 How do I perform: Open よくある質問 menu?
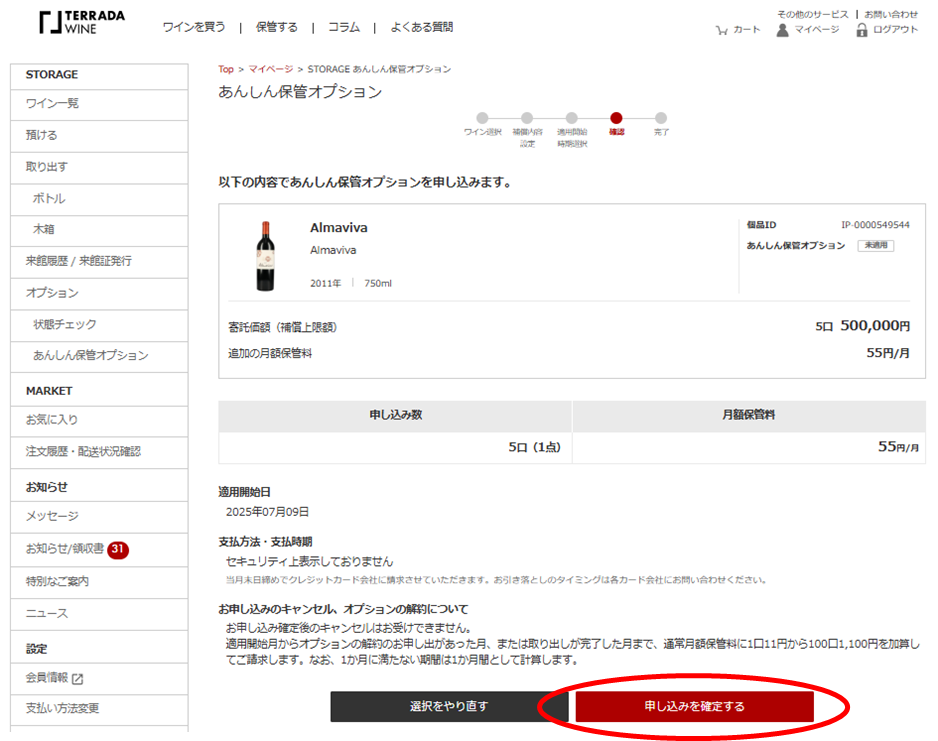click(x=421, y=27)
